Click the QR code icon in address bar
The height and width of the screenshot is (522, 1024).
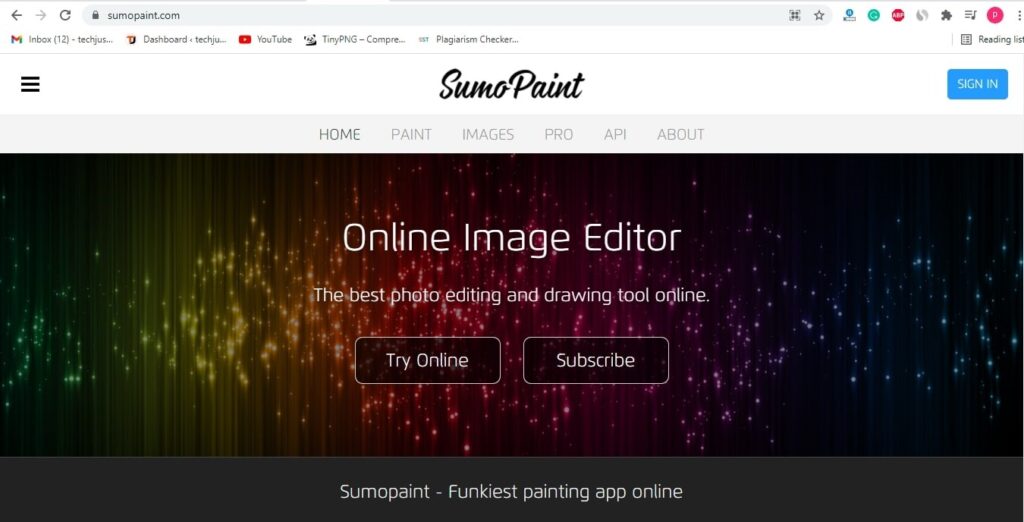795,15
